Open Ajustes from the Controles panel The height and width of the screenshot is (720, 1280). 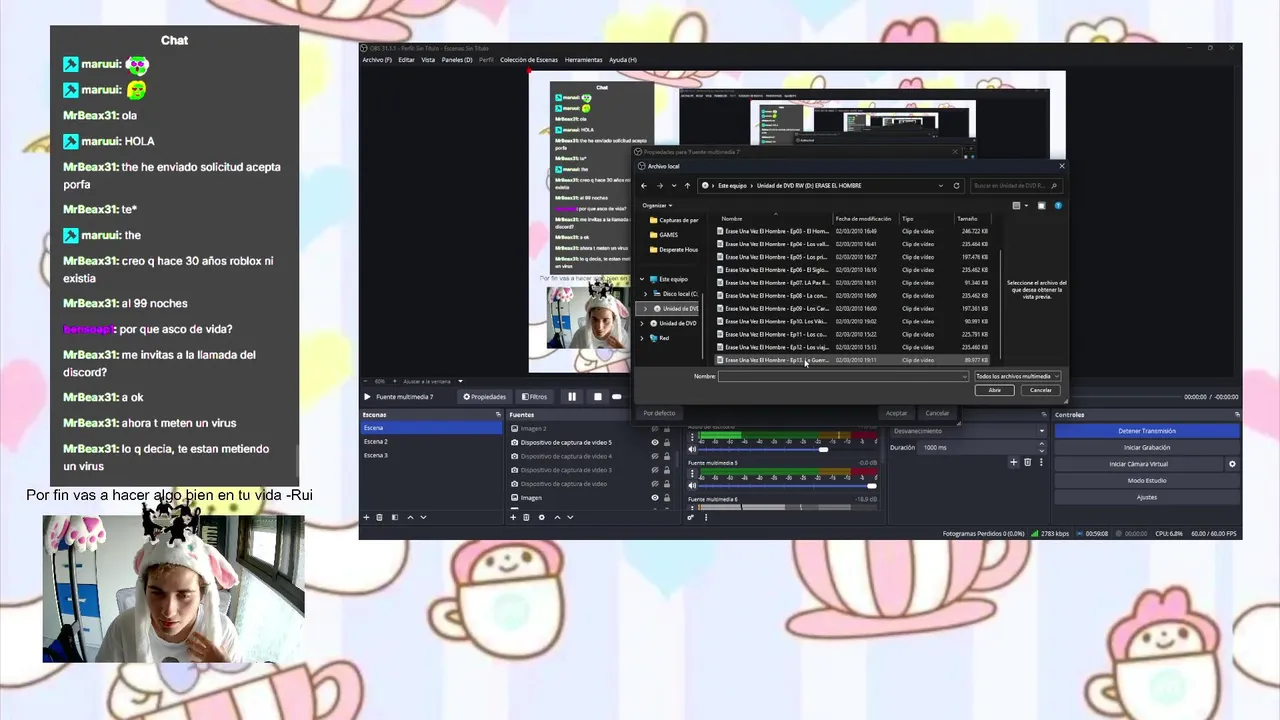coord(1147,497)
